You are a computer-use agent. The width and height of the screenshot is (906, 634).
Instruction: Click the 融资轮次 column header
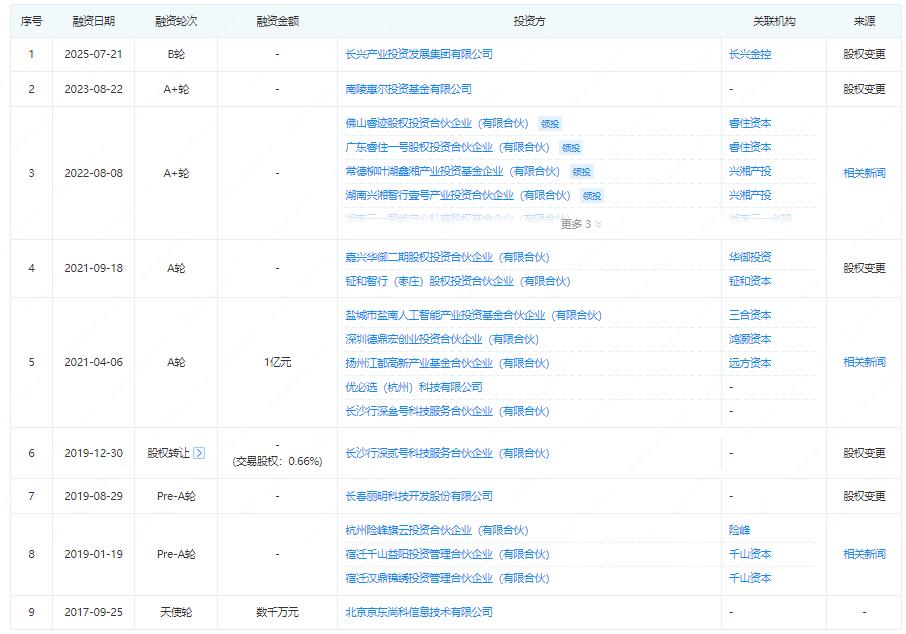[176, 21]
